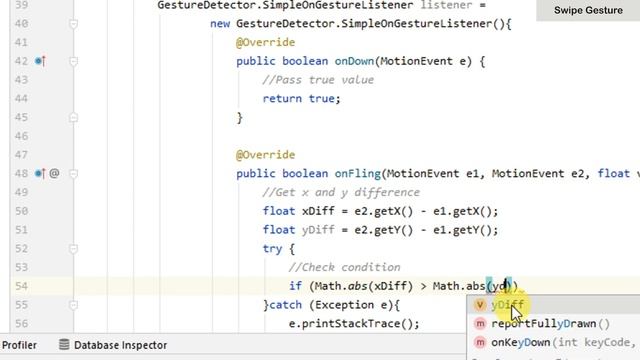Collapse the onFling method fold at line 48

coord(73,174)
